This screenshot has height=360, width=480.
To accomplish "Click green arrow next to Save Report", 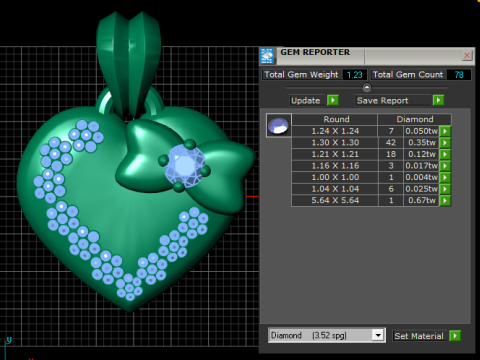I will (x=438, y=100).
